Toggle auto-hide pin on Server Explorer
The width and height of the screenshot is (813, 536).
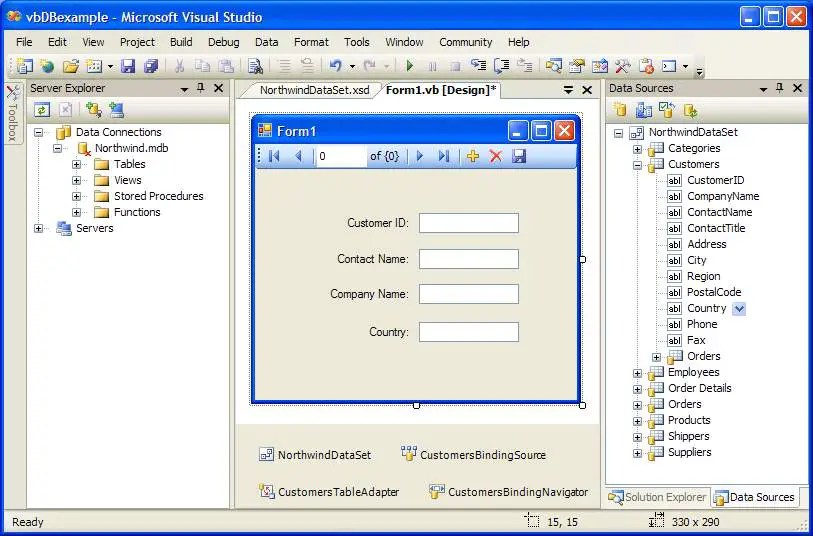coord(201,88)
